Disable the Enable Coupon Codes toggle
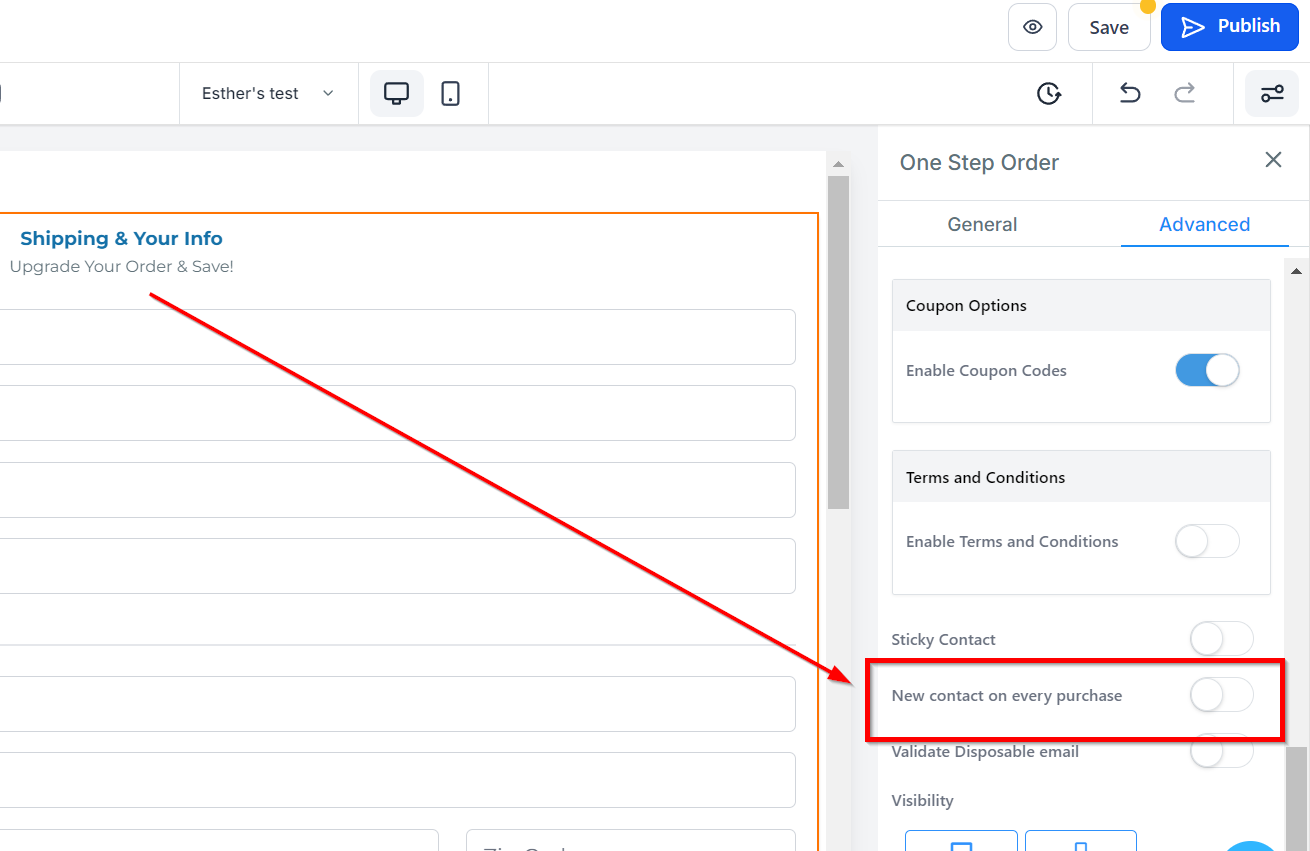The width and height of the screenshot is (1310, 851). pyautogui.click(x=1207, y=370)
